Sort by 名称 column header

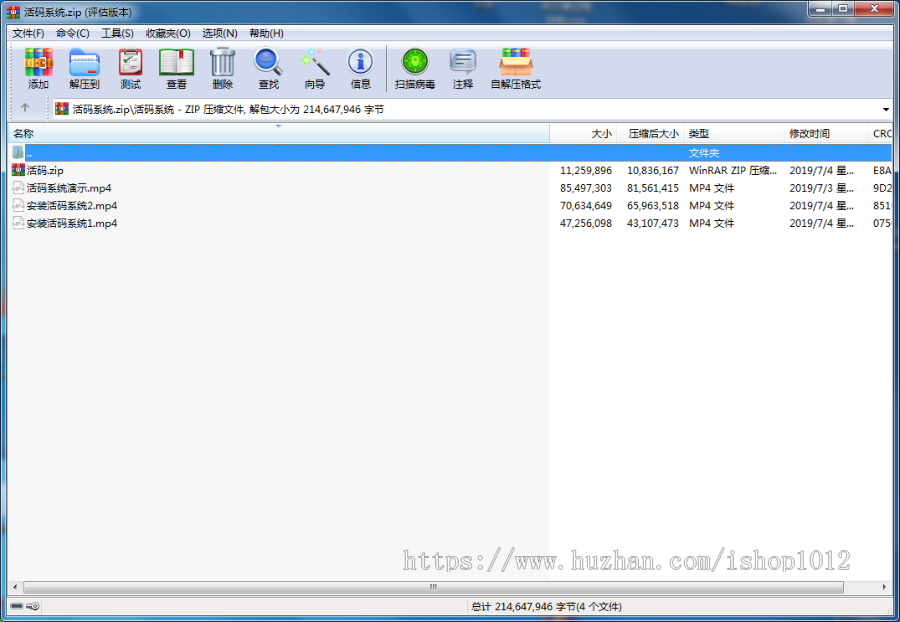(x=279, y=133)
